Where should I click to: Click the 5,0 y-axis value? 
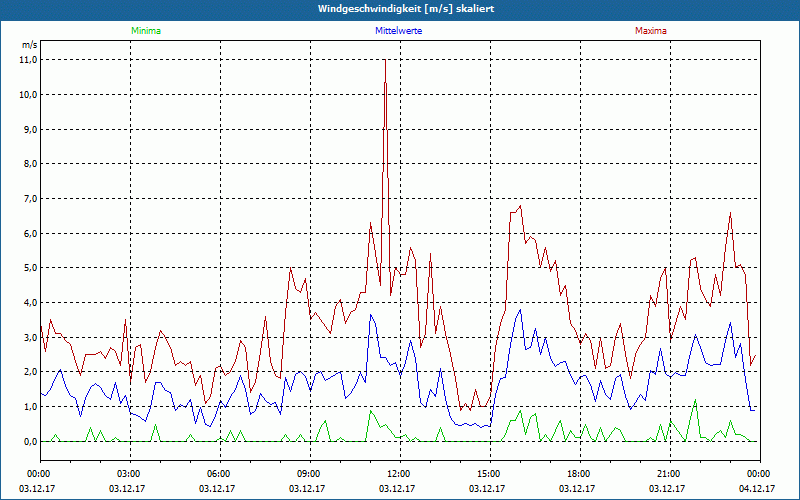[x=31, y=268]
